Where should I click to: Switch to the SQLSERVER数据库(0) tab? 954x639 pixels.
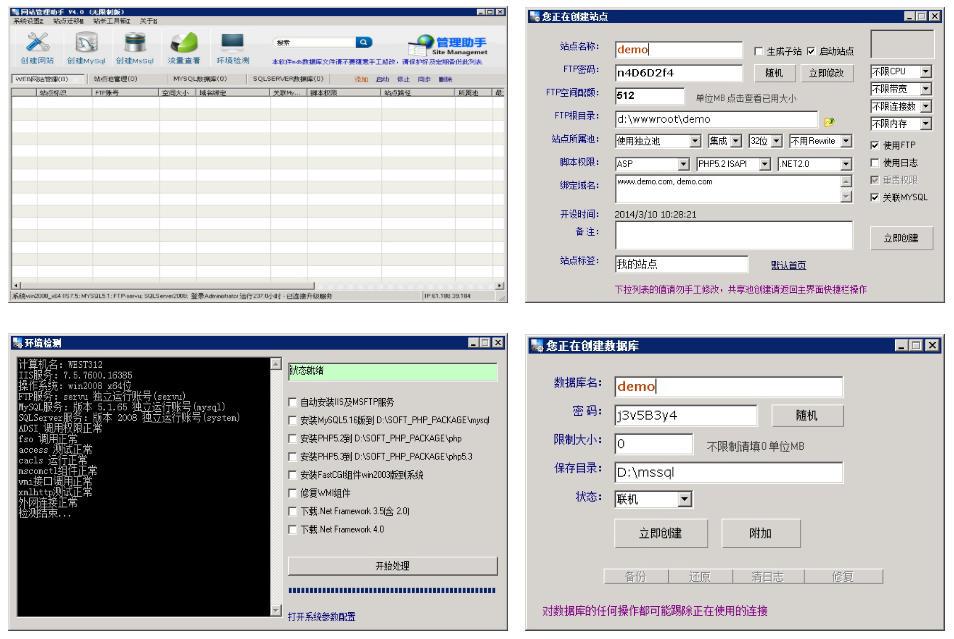point(287,78)
